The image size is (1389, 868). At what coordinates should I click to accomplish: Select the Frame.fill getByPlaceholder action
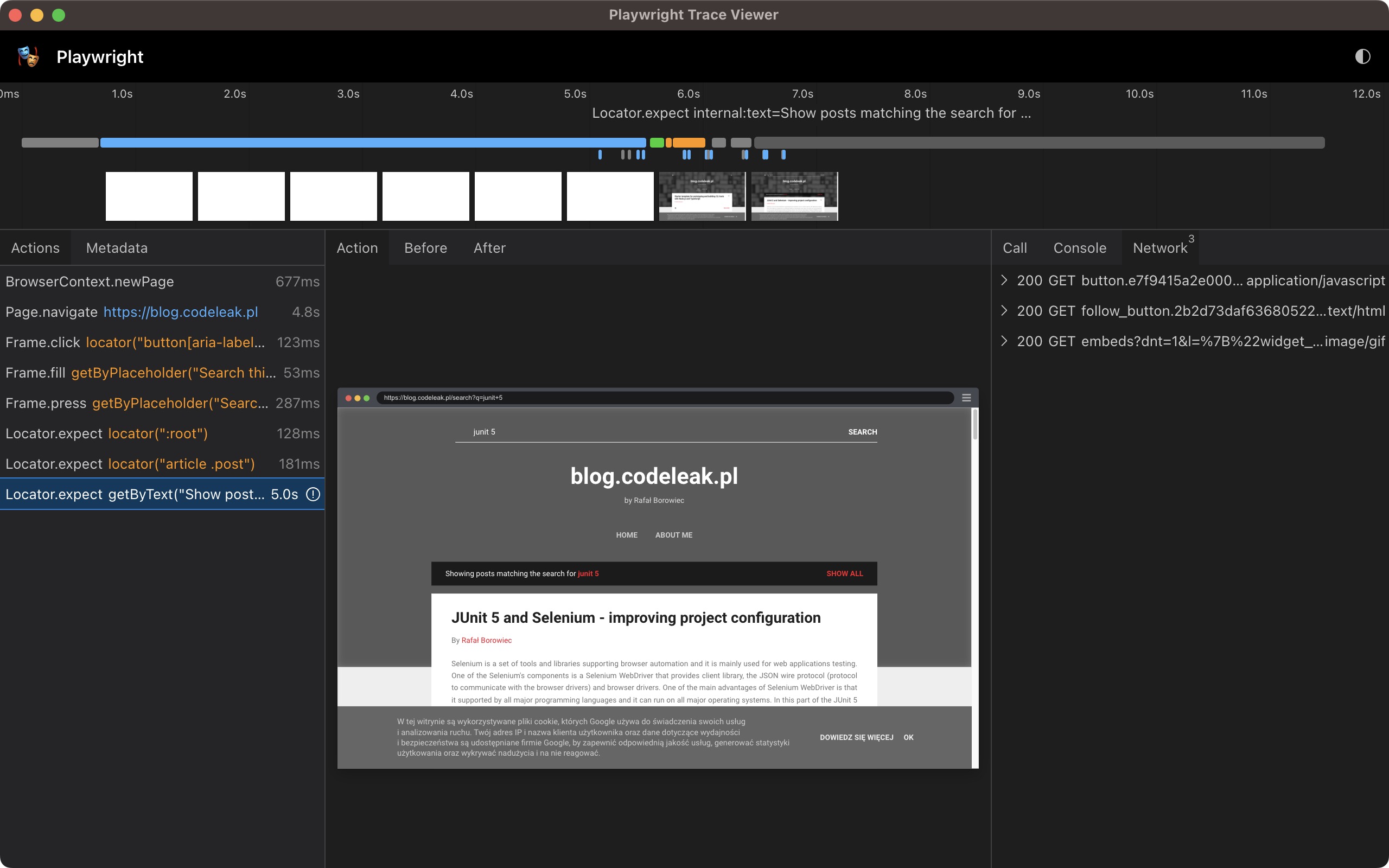coord(162,373)
